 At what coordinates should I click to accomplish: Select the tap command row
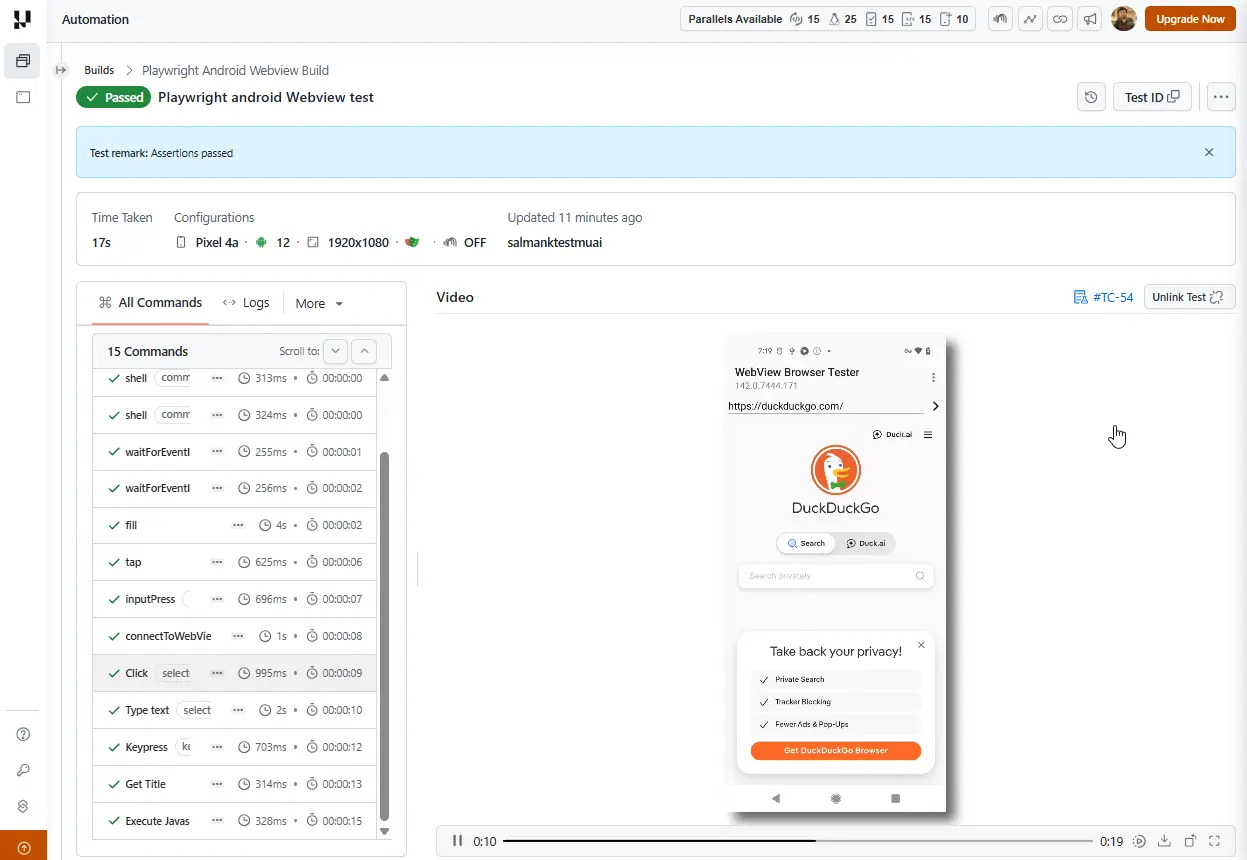pos(235,562)
